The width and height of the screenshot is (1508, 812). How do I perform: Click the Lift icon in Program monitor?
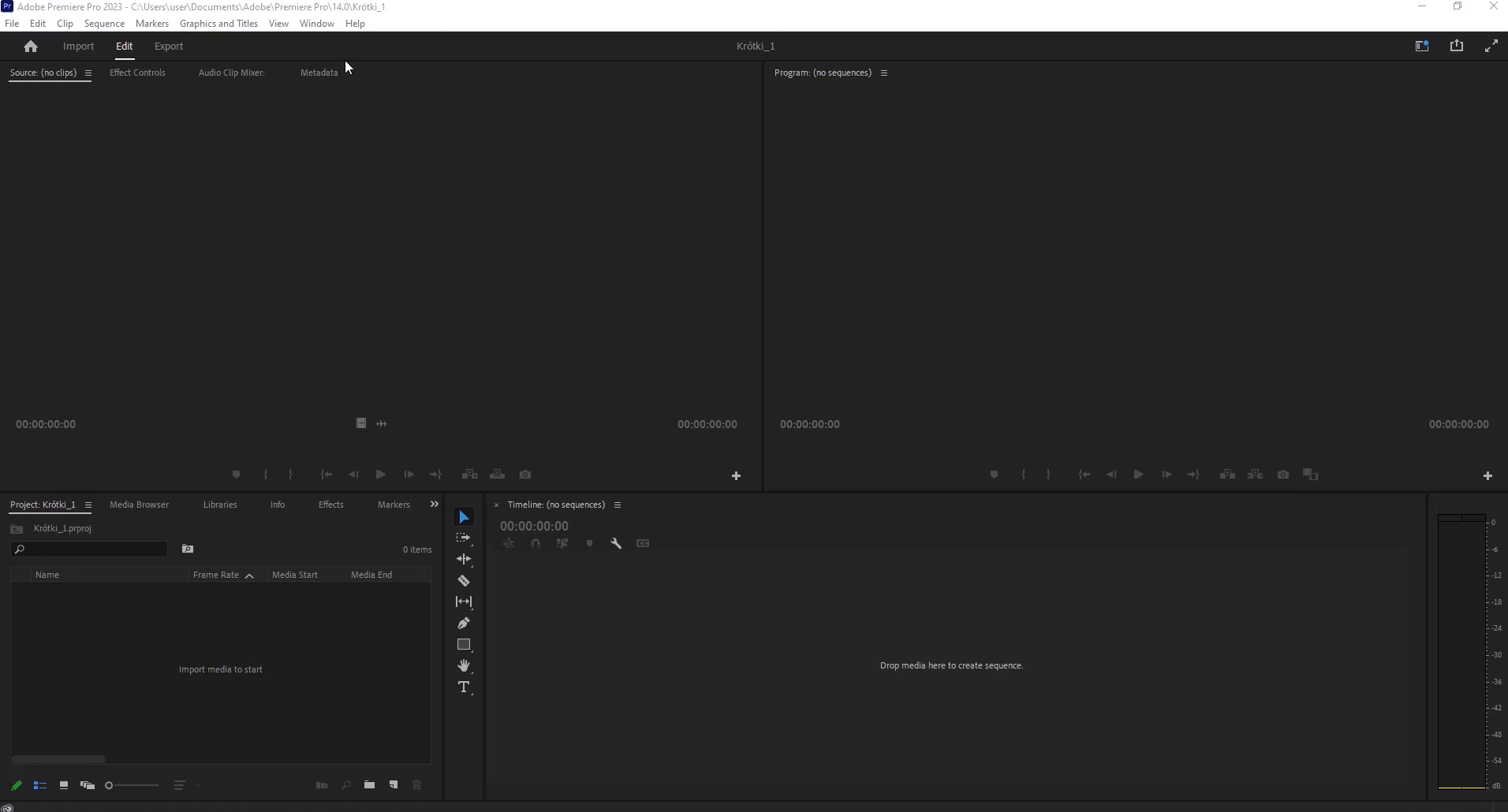(x=1227, y=475)
